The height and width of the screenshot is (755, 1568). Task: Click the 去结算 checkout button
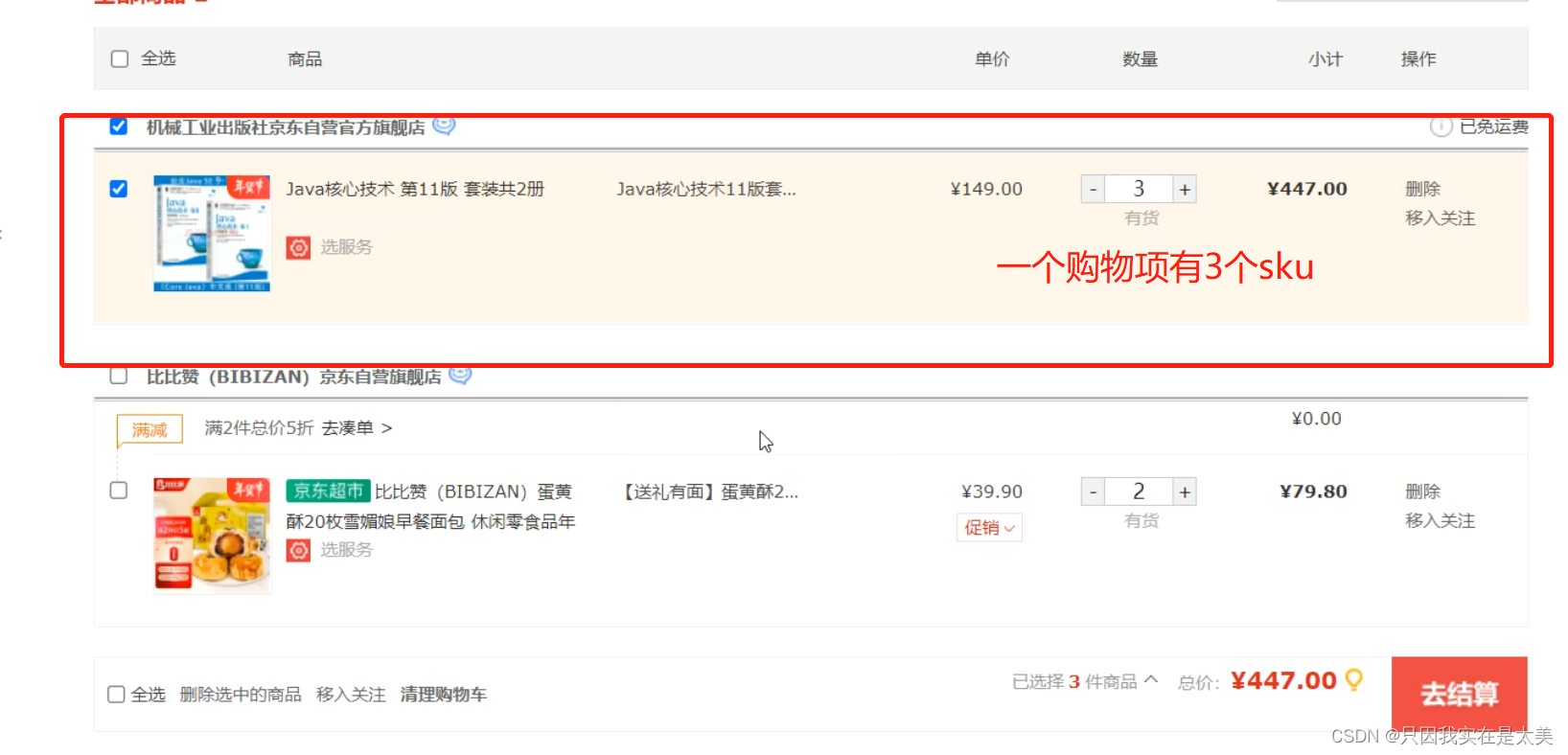[x=1459, y=694]
